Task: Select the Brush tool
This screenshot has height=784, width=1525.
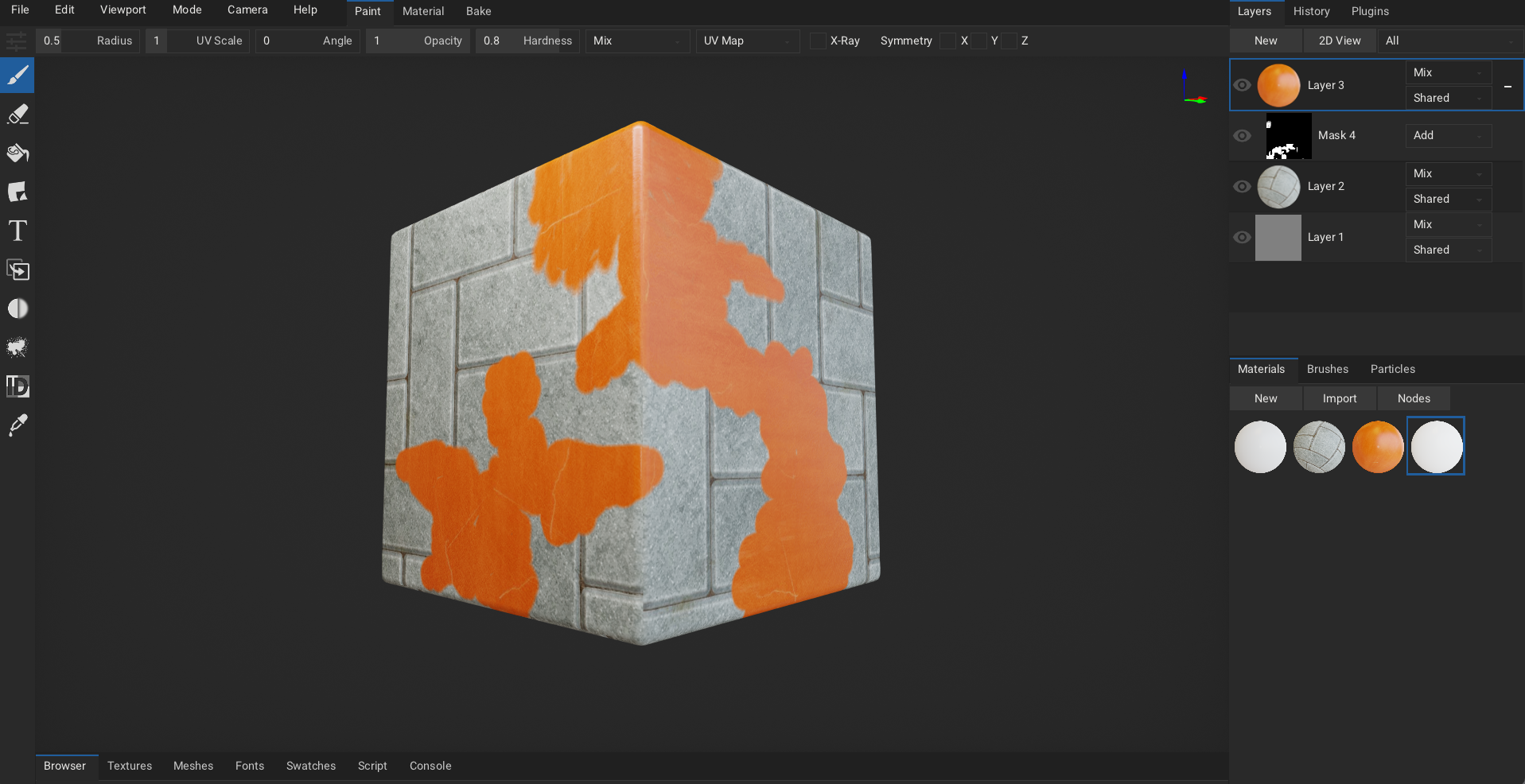Action: [x=18, y=76]
